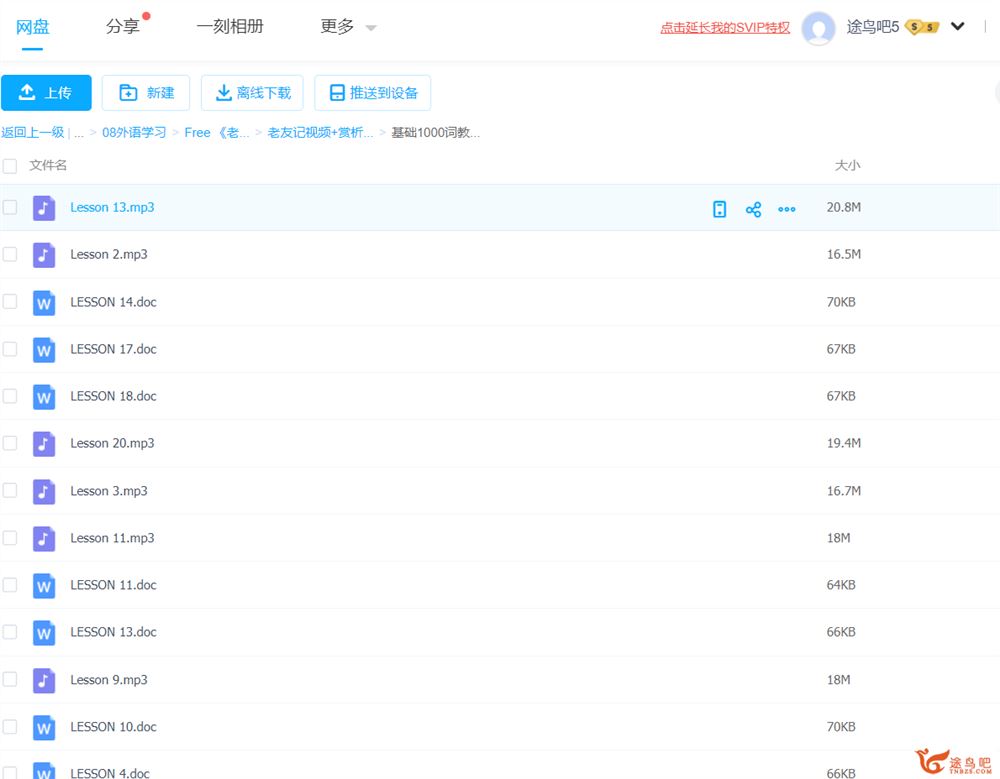1000x779 pixels.
Task: Click the share icon on Lesson 13.mp3 row
Action: [x=753, y=209]
